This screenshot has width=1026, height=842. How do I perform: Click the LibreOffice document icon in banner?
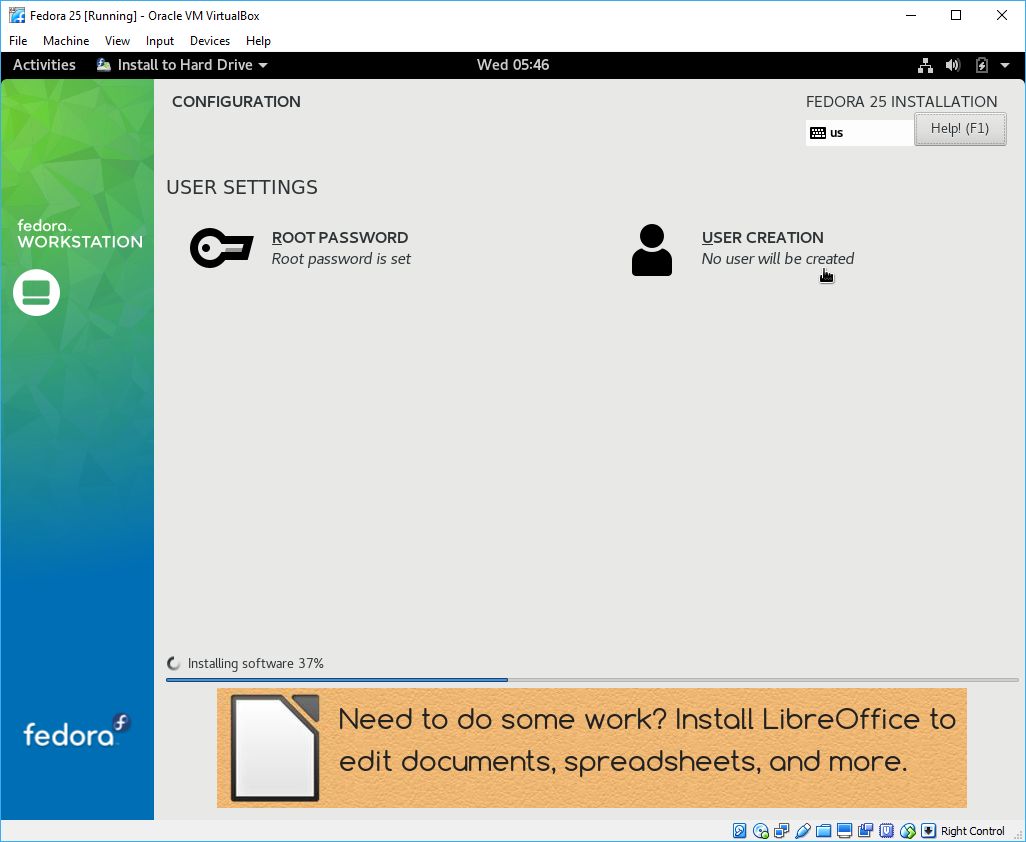(275, 748)
